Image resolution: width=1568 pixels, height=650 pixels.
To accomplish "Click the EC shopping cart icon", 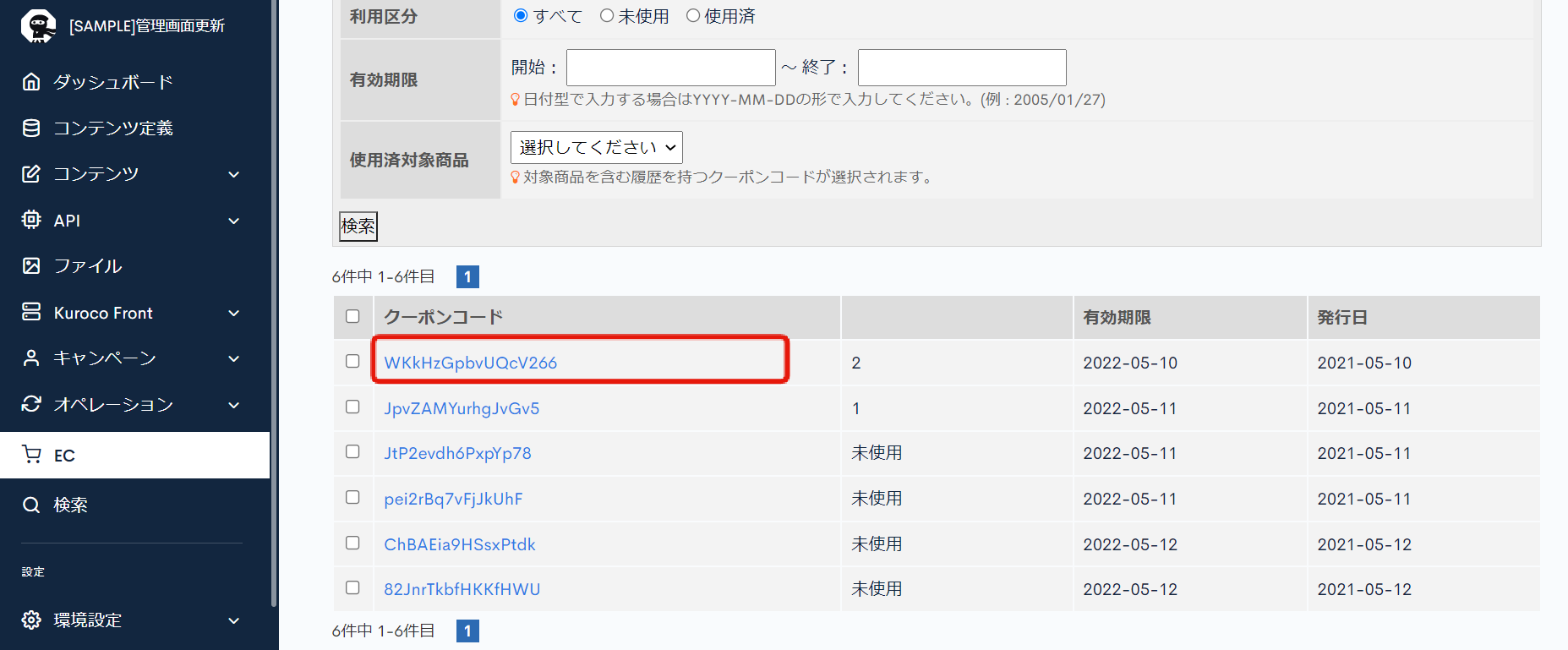I will point(31,455).
